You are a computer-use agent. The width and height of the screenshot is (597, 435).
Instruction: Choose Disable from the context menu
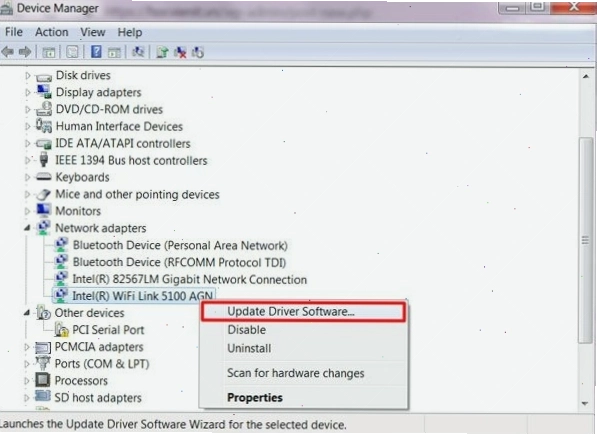[303, 330]
